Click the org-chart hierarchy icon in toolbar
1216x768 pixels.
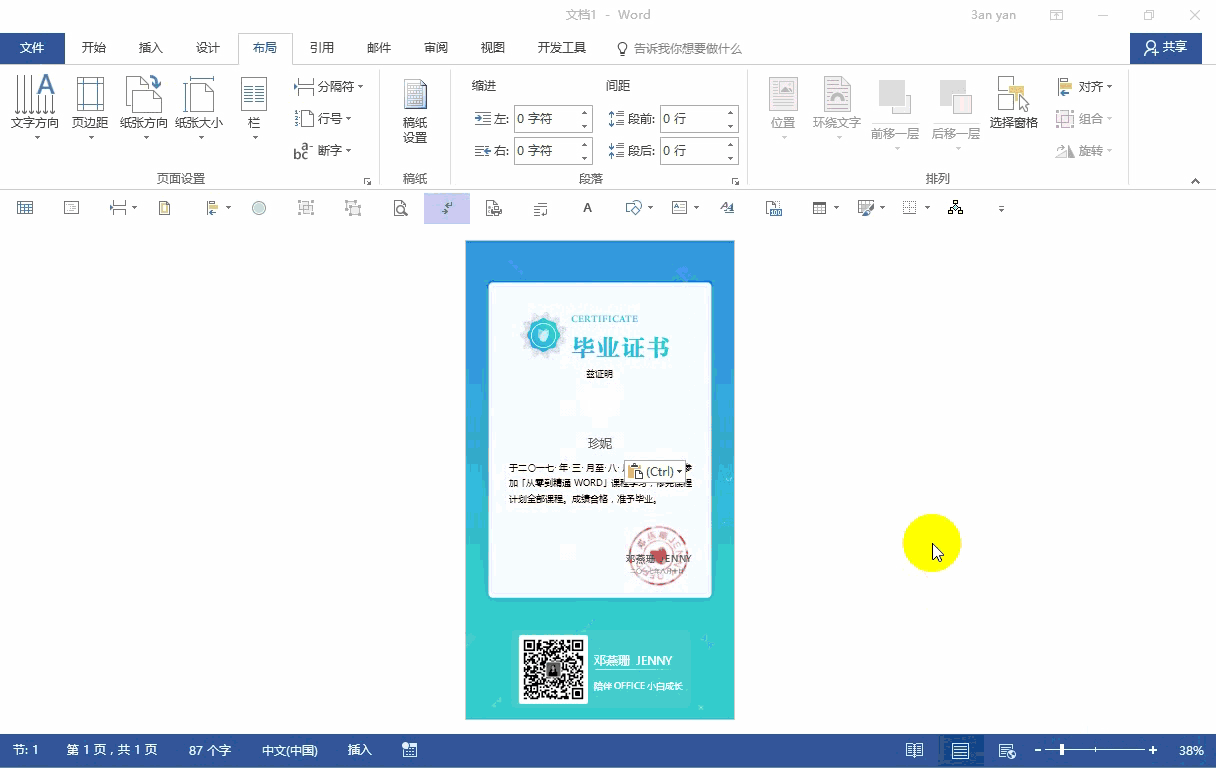click(x=955, y=208)
